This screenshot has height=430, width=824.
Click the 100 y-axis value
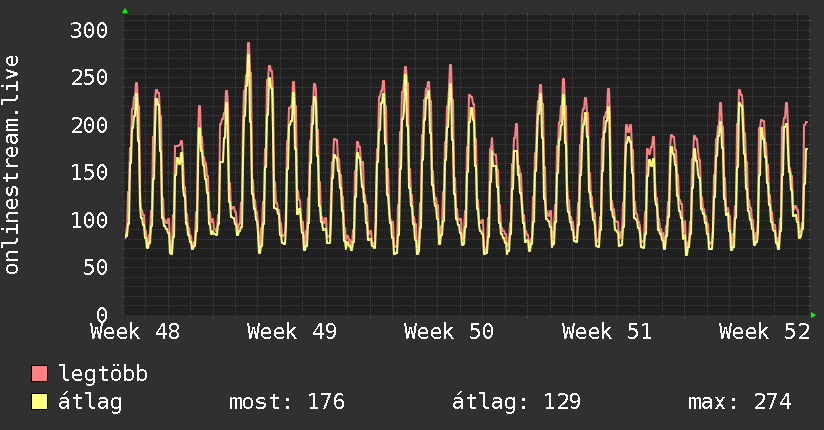(x=89, y=220)
